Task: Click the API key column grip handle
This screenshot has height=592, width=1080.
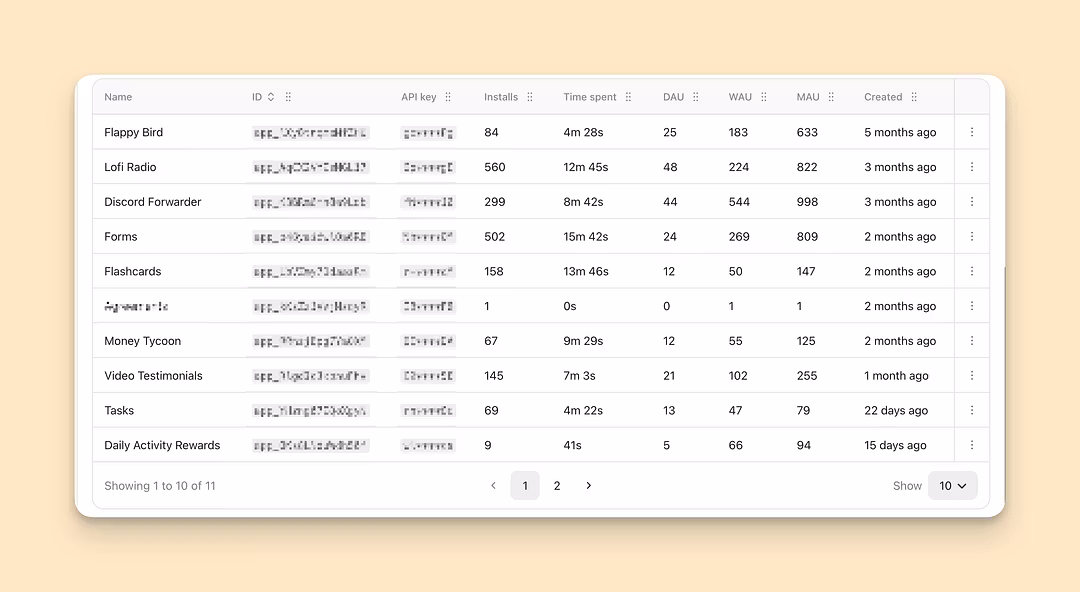Action: [448, 97]
